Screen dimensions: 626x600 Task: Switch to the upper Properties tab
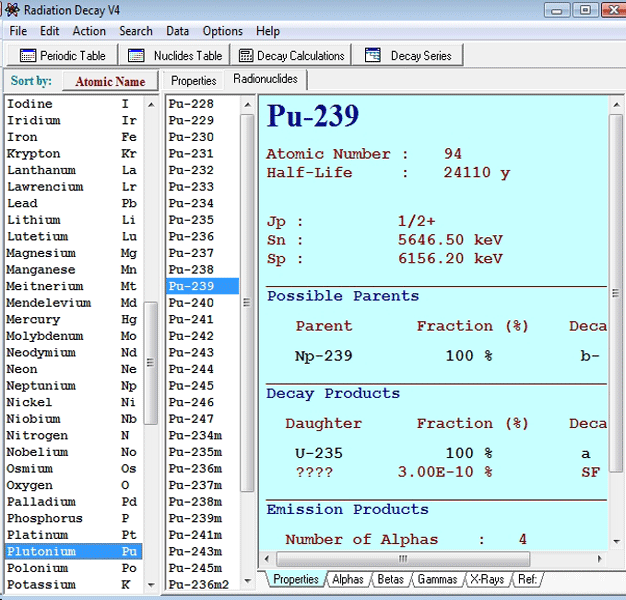(194, 81)
